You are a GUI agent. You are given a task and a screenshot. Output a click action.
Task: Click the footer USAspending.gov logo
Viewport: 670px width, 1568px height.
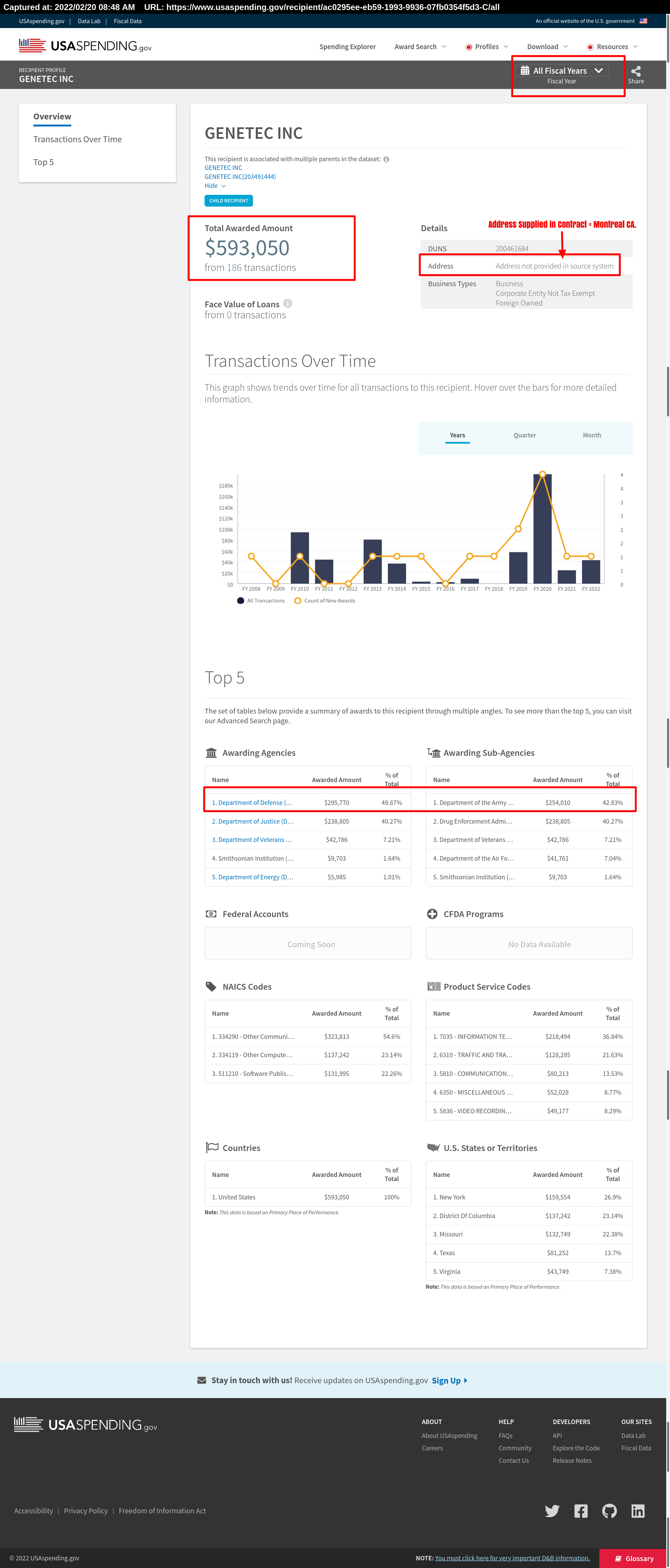click(x=86, y=1425)
